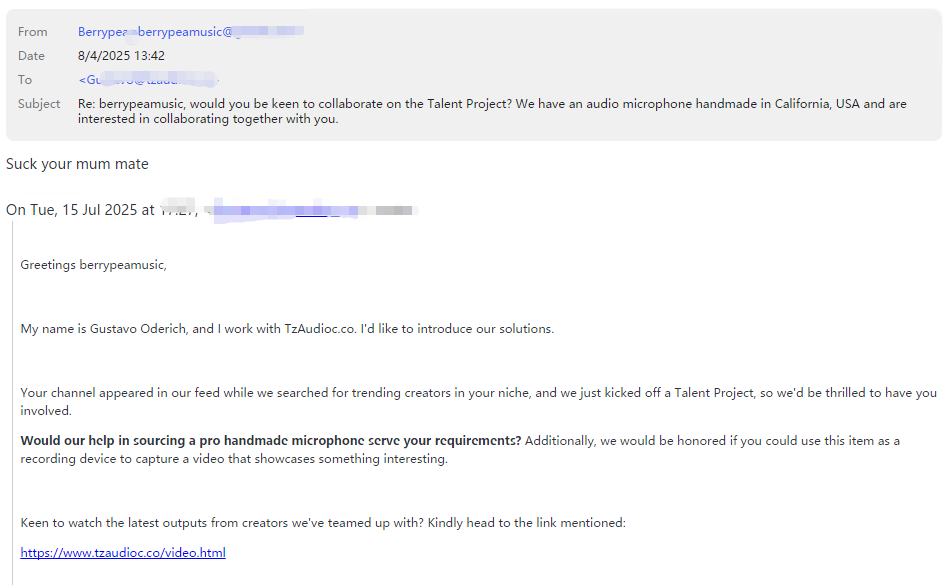Click the 'Your channel appeared in our feed' paragraph
Image resolution: width=951 pixels, height=585 pixels.
point(479,401)
